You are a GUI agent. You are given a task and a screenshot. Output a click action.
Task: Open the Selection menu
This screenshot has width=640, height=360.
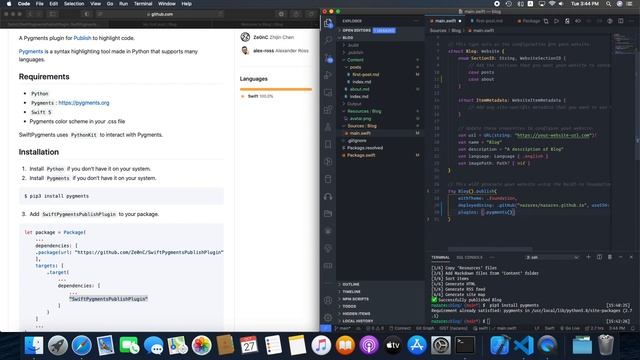pyautogui.click(x=74, y=4)
